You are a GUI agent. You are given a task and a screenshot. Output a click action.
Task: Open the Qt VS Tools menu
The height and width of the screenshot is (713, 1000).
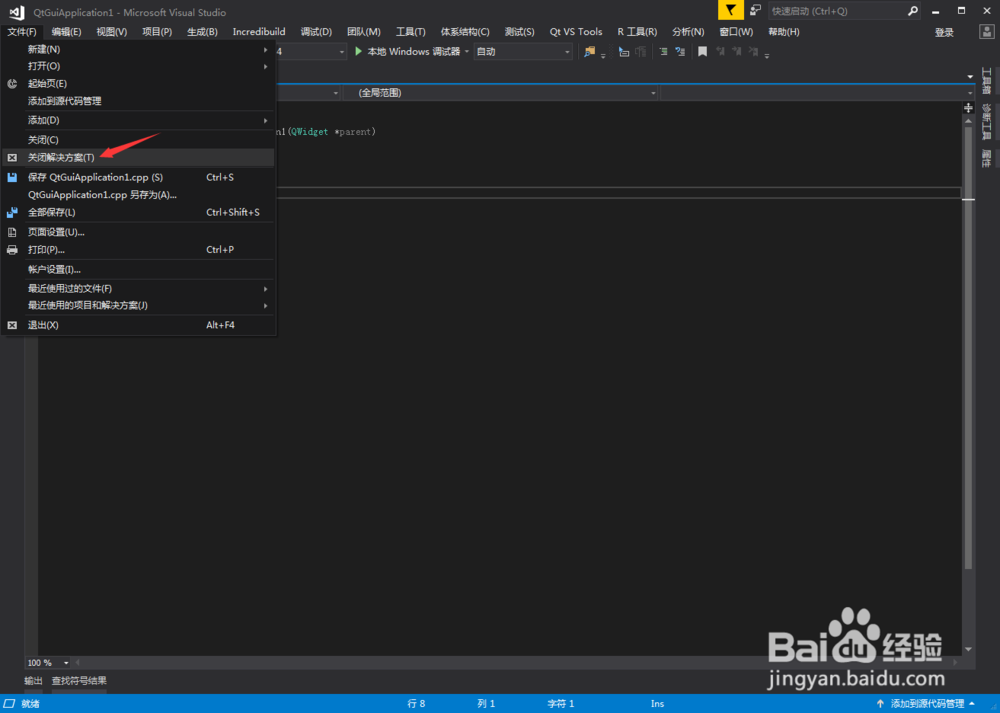576,32
